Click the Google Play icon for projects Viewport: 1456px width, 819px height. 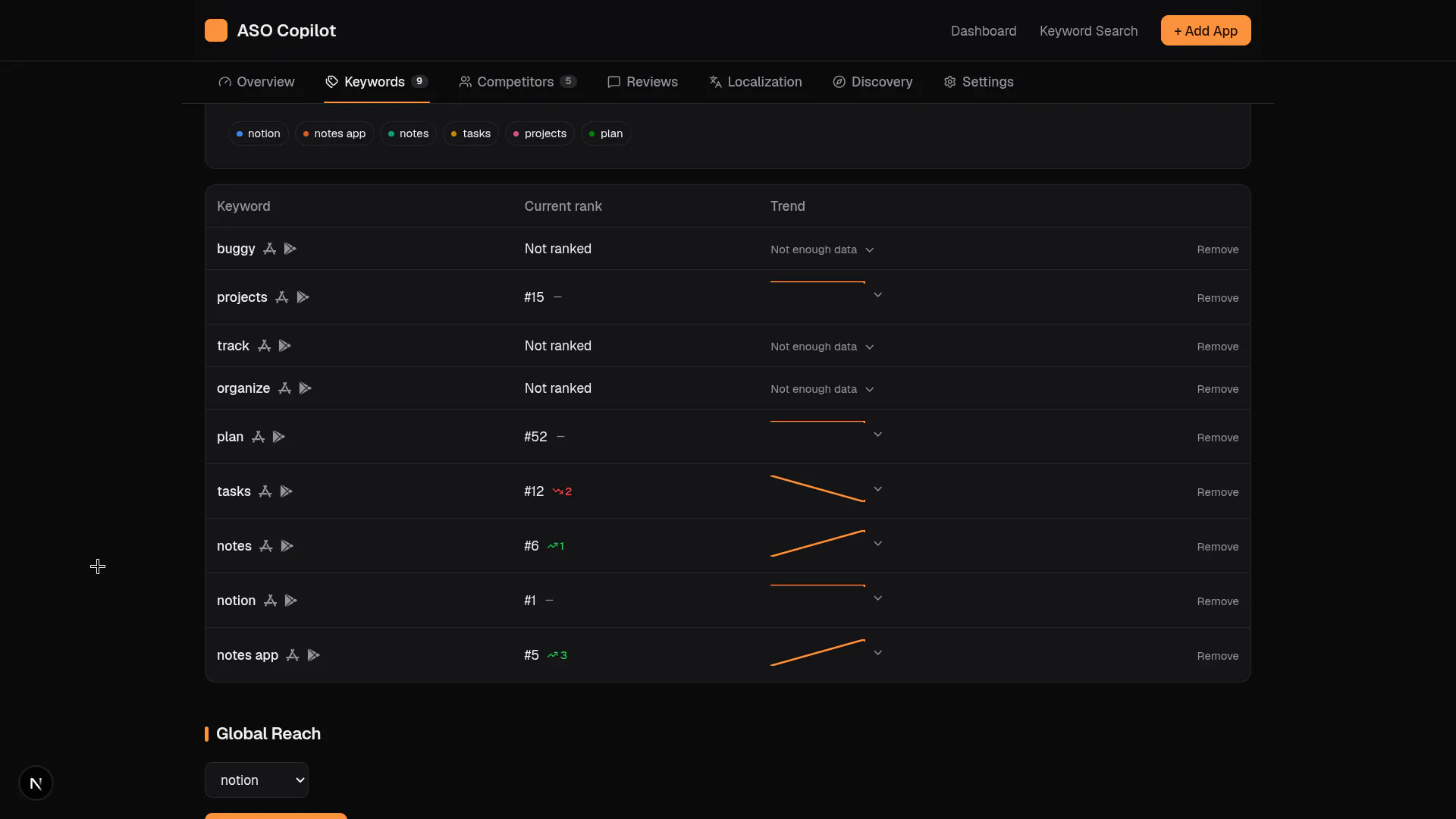(303, 297)
